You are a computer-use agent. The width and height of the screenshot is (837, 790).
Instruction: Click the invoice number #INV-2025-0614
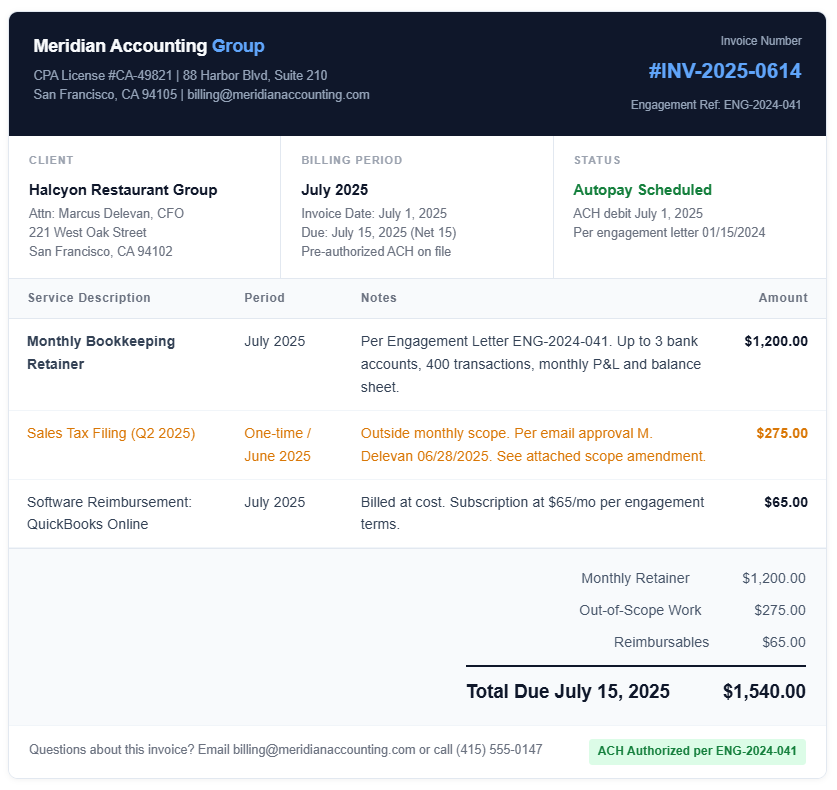(724, 71)
